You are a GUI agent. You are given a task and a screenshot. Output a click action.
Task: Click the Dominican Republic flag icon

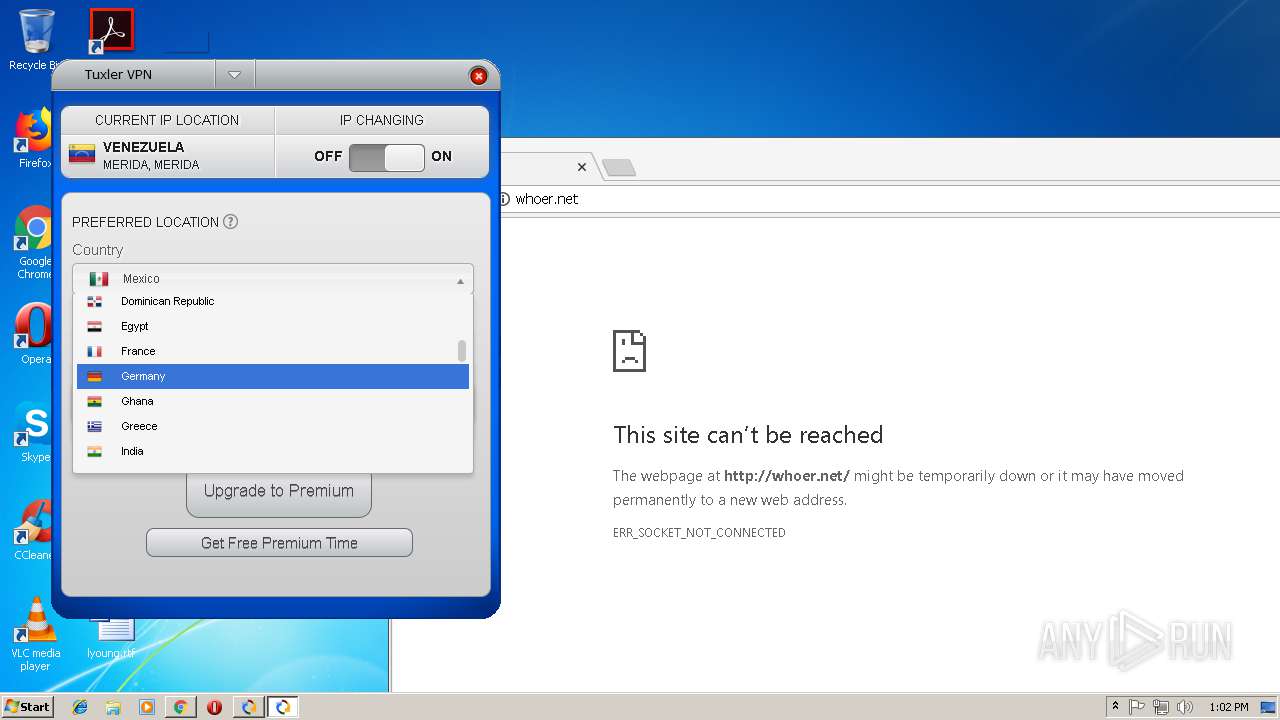pos(94,302)
